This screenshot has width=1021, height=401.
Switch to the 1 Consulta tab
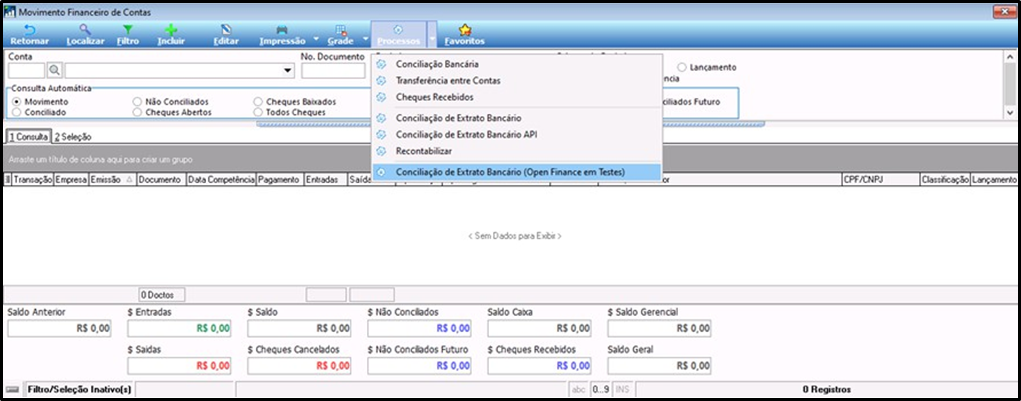tap(28, 137)
